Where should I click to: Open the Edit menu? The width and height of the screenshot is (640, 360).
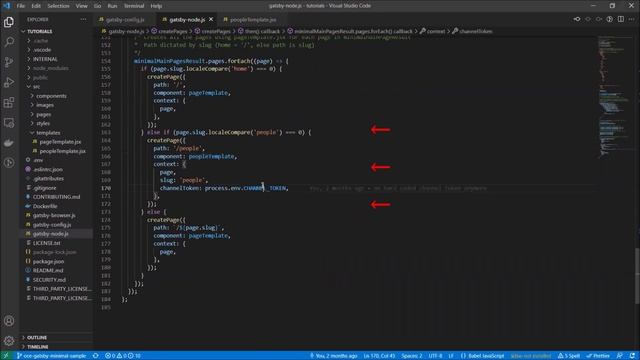(36, 6)
